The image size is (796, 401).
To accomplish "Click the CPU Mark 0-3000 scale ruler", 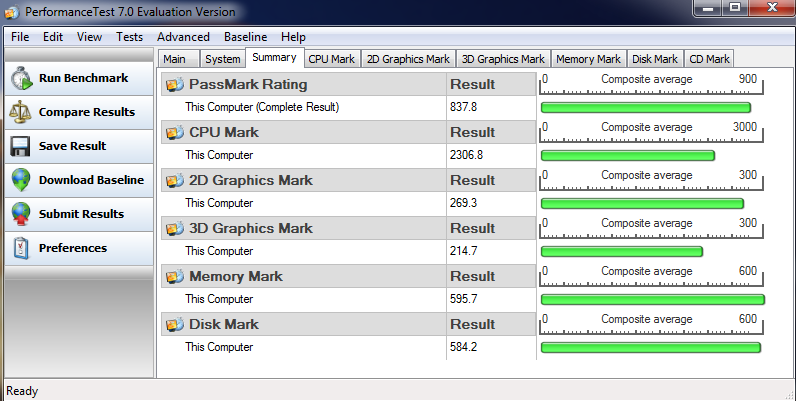I will click(651, 132).
